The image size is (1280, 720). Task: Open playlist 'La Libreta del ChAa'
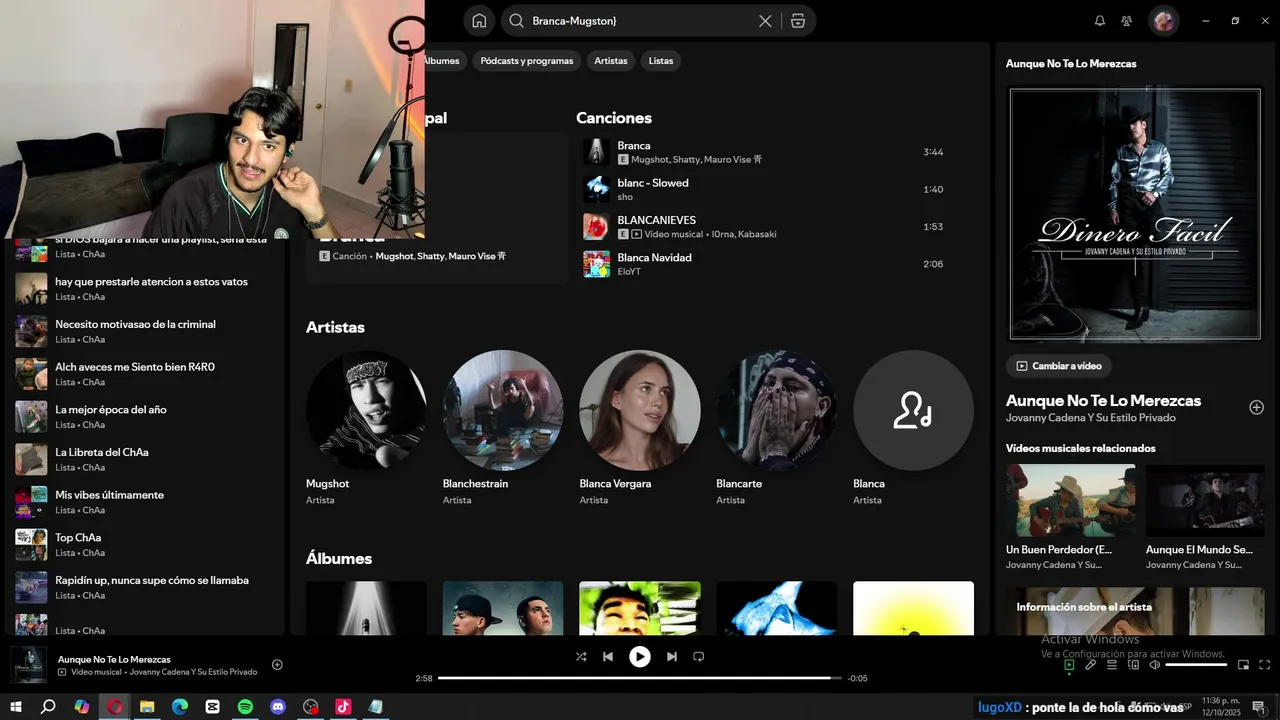coord(145,459)
